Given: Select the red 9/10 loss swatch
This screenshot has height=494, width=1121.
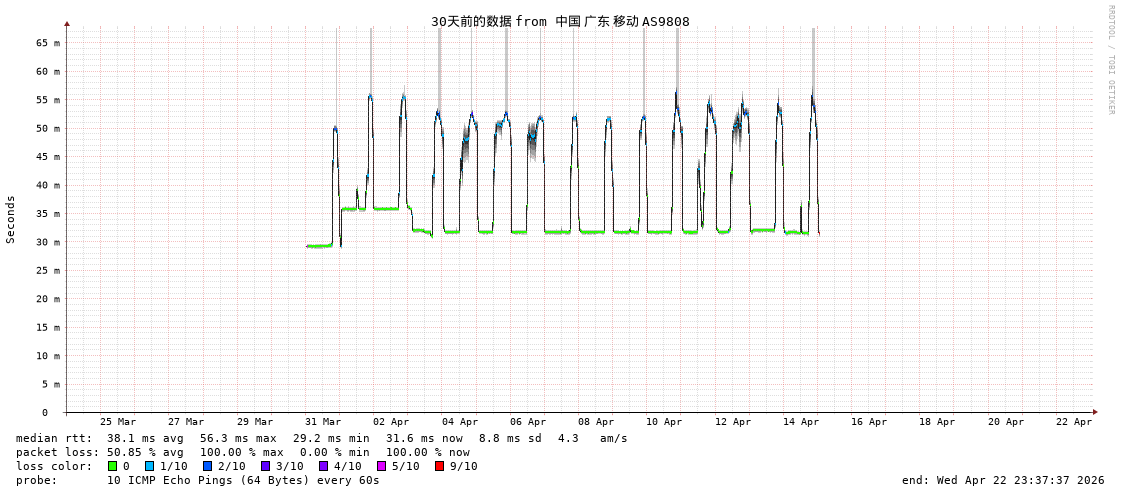Looking at the screenshot, I should [440, 466].
